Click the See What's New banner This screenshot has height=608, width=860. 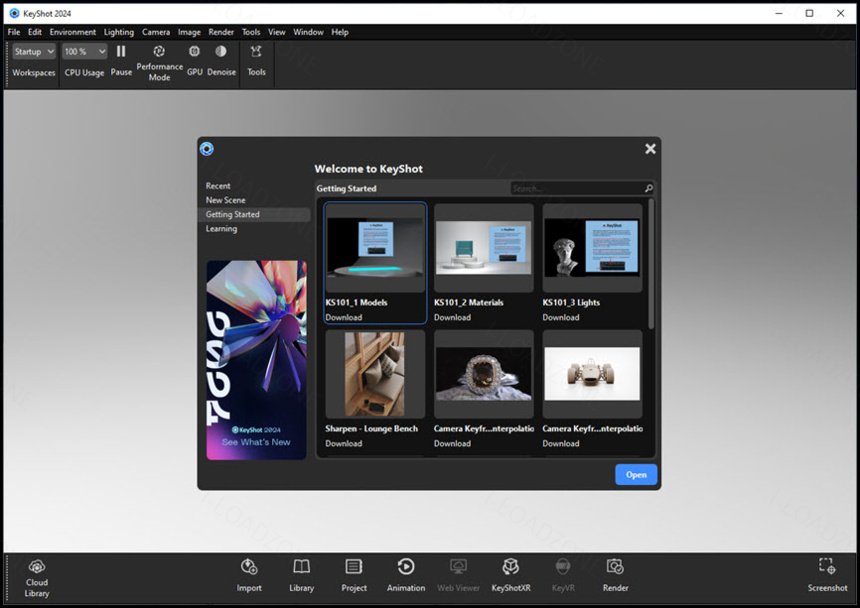coord(256,360)
